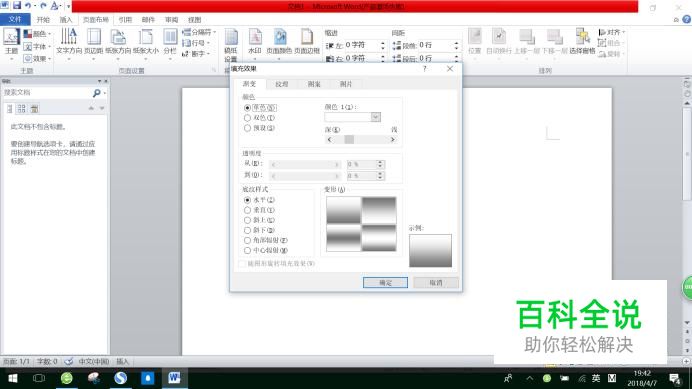Open the Themes (主题) gallery icon
The width and height of the screenshot is (692, 389).
click(x=11, y=42)
